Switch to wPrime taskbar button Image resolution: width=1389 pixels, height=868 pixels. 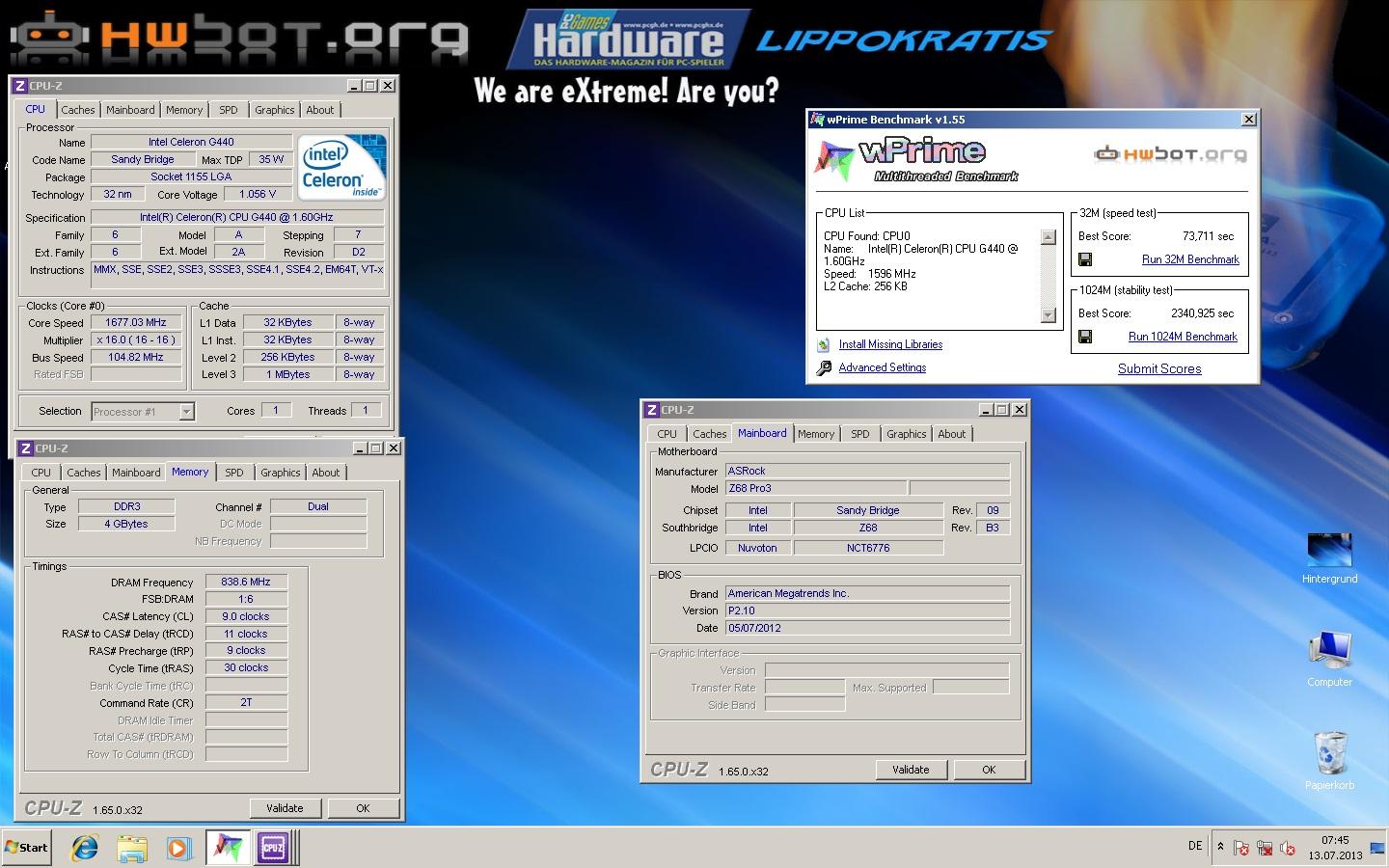click(228, 848)
